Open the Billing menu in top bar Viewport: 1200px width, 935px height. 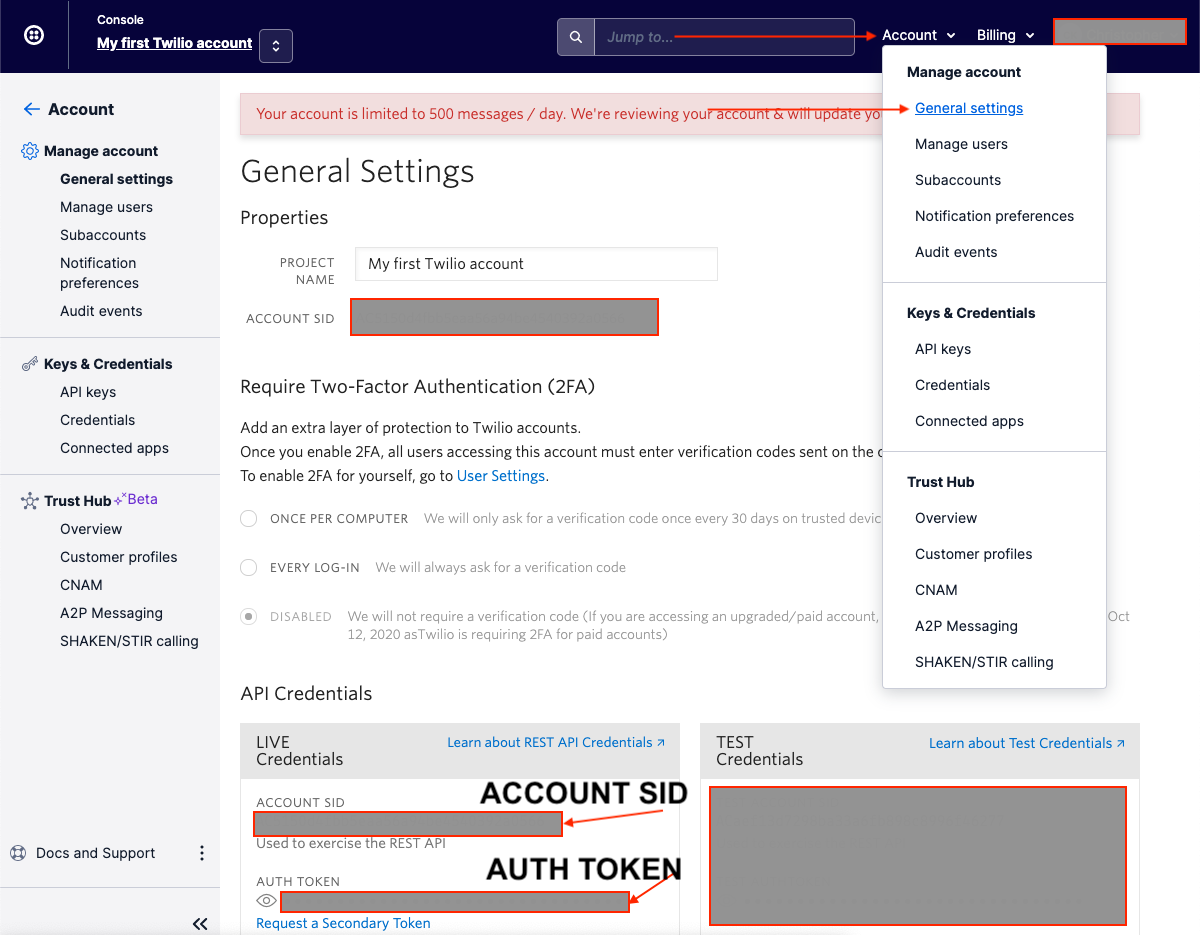(1005, 35)
